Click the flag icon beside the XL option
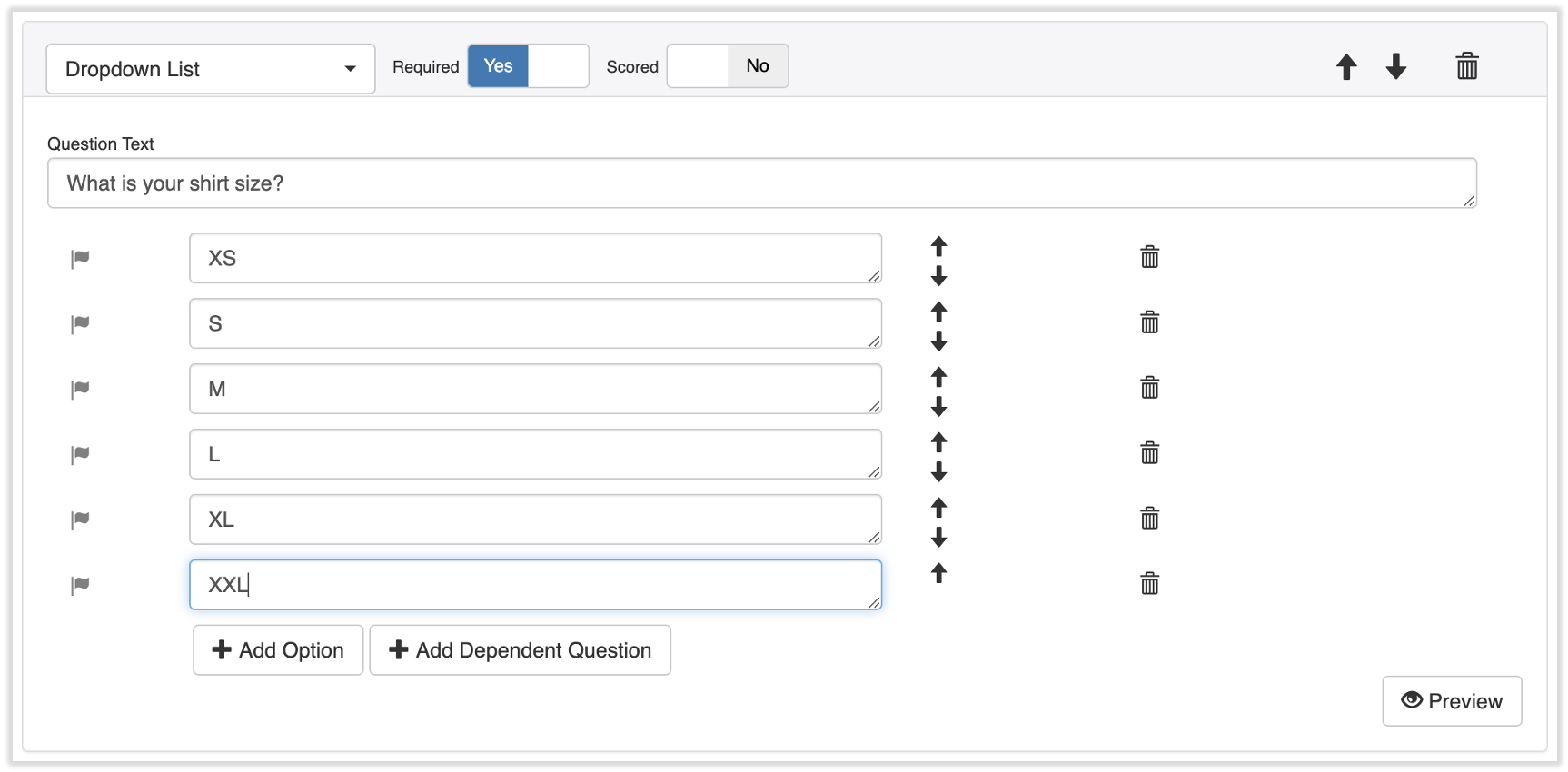Image resolution: width=1568 pixels, height=772 pixels. tap(81, 520)
